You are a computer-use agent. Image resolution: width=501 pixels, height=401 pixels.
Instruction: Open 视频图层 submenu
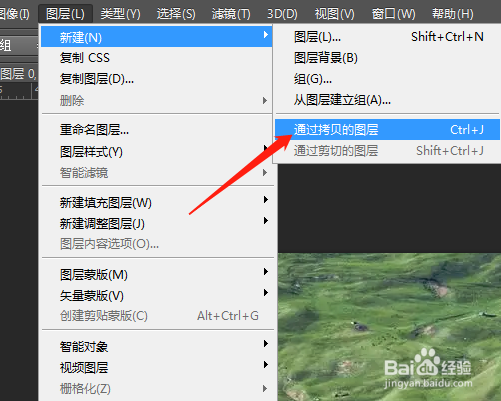pos(157,367)
